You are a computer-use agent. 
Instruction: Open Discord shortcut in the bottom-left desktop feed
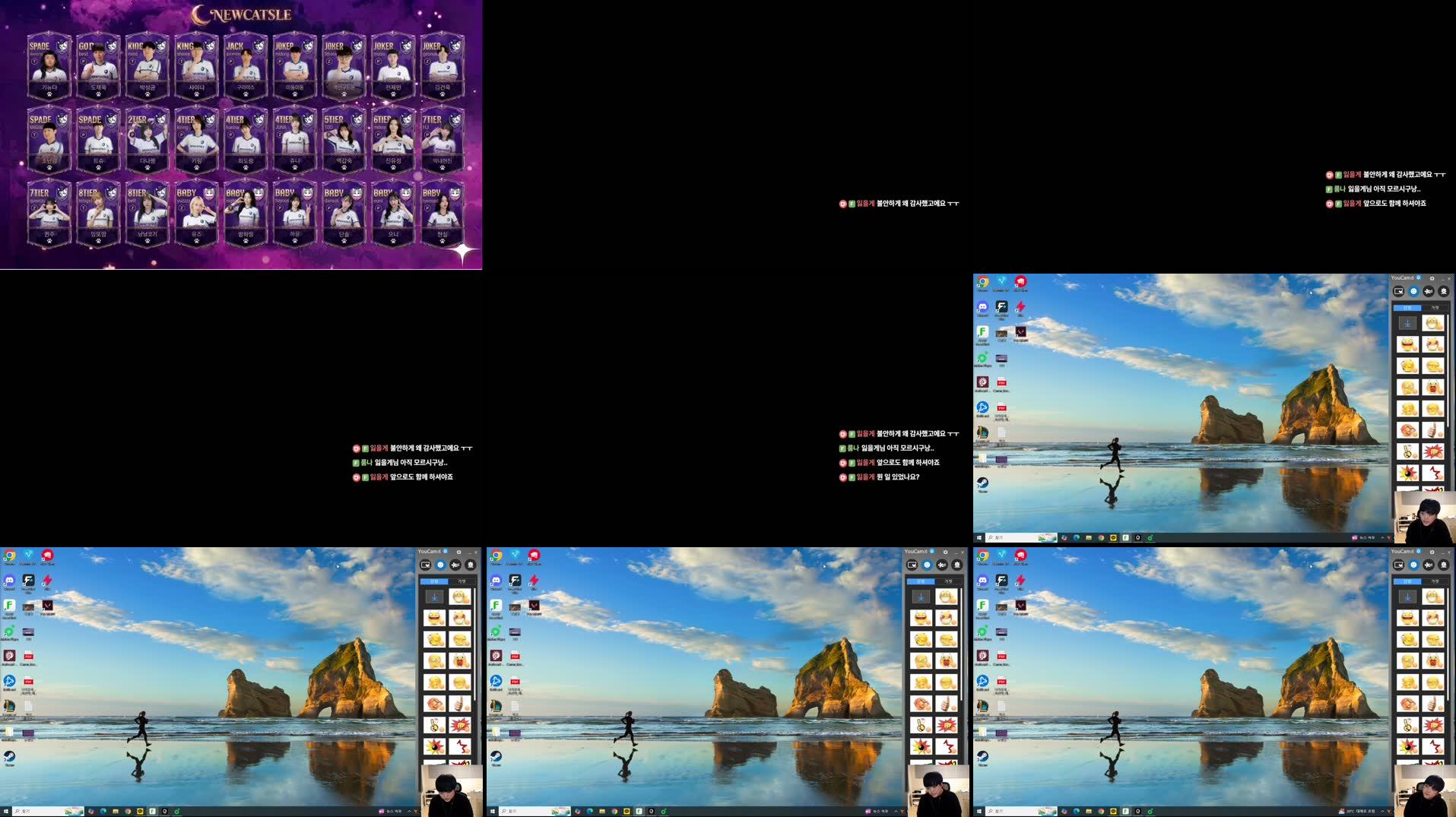point(9,581)
